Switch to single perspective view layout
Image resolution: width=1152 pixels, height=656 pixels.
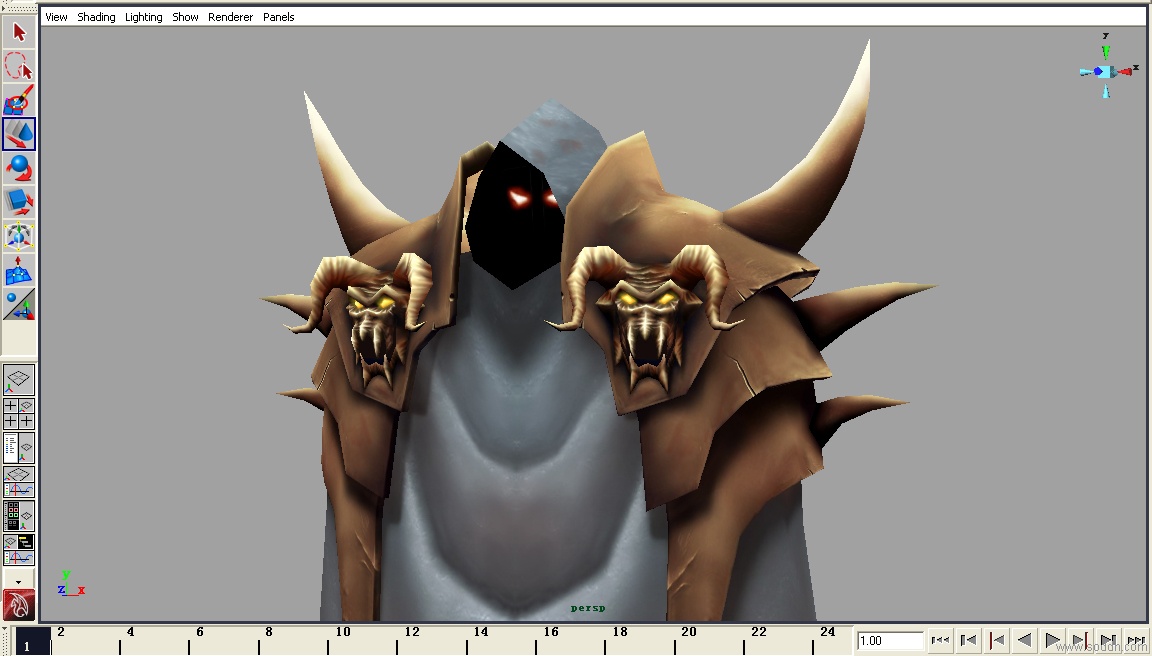pyautogui.click(x=19, y=380)
